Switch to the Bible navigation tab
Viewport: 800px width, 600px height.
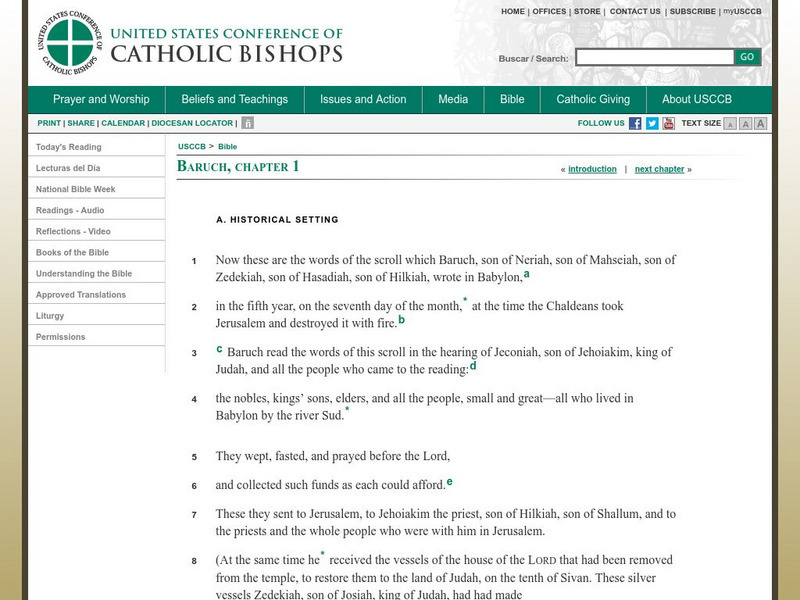(512, 99)
